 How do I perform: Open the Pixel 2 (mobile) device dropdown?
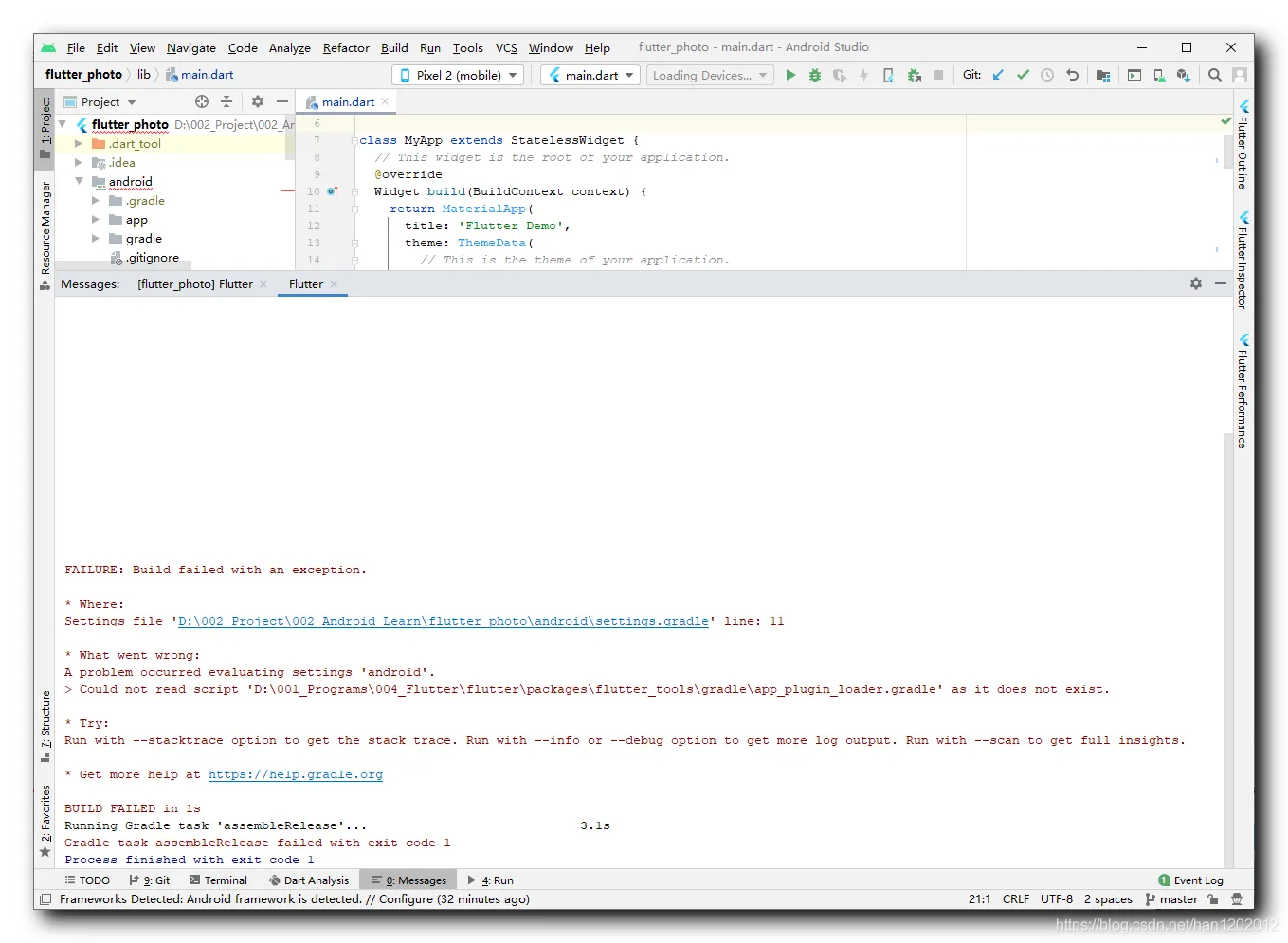[x=459, y=75]
